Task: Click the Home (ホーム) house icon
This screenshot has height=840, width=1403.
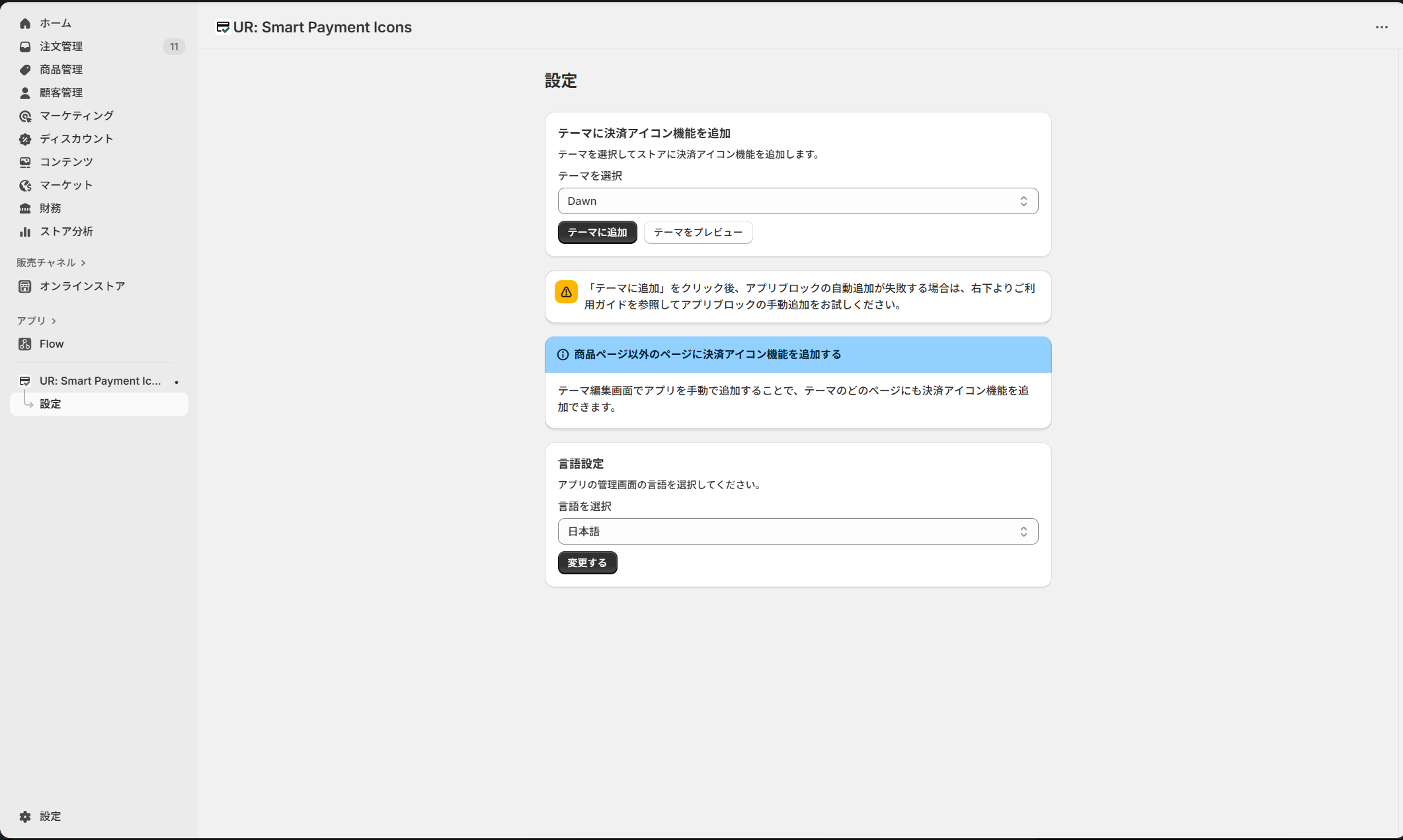Action: pos(25,24)
